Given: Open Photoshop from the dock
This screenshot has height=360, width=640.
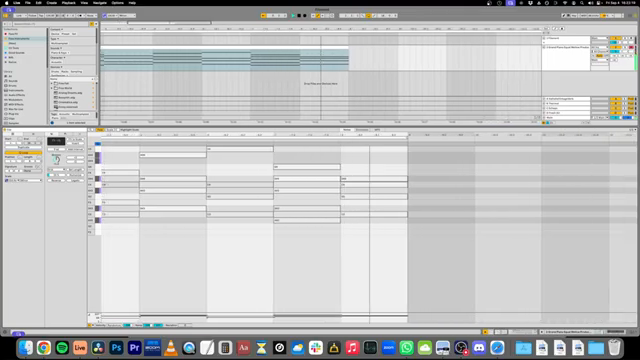Looking at the screenshot, I should 116,348.
